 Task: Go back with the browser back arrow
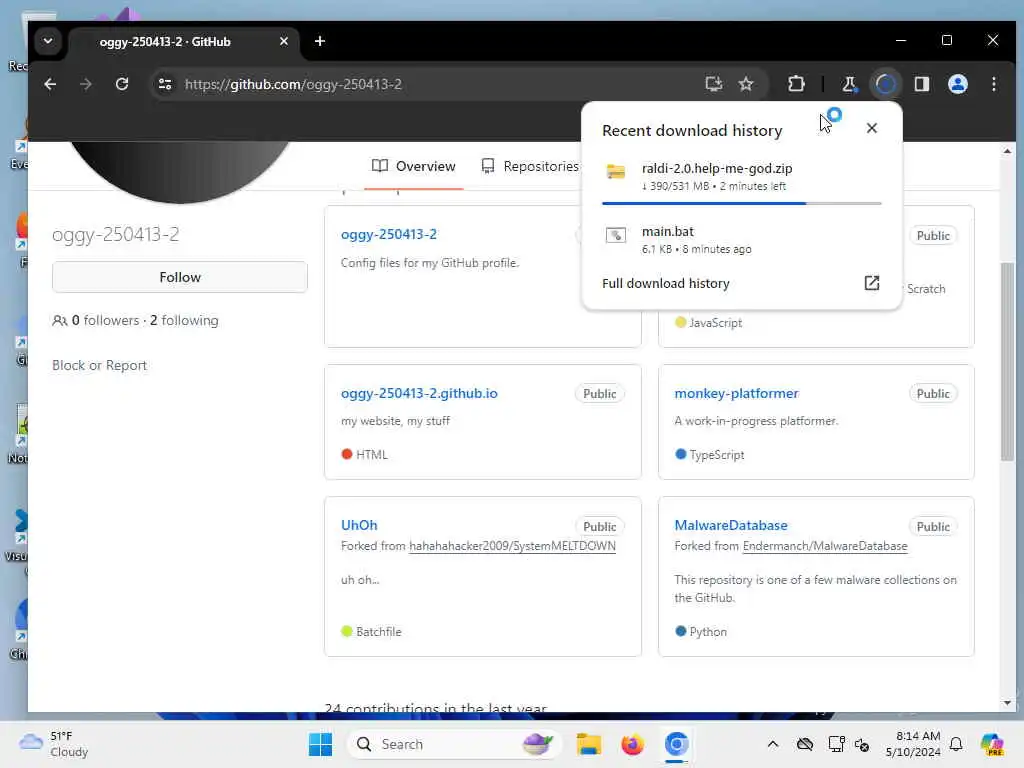coord(50,84)
